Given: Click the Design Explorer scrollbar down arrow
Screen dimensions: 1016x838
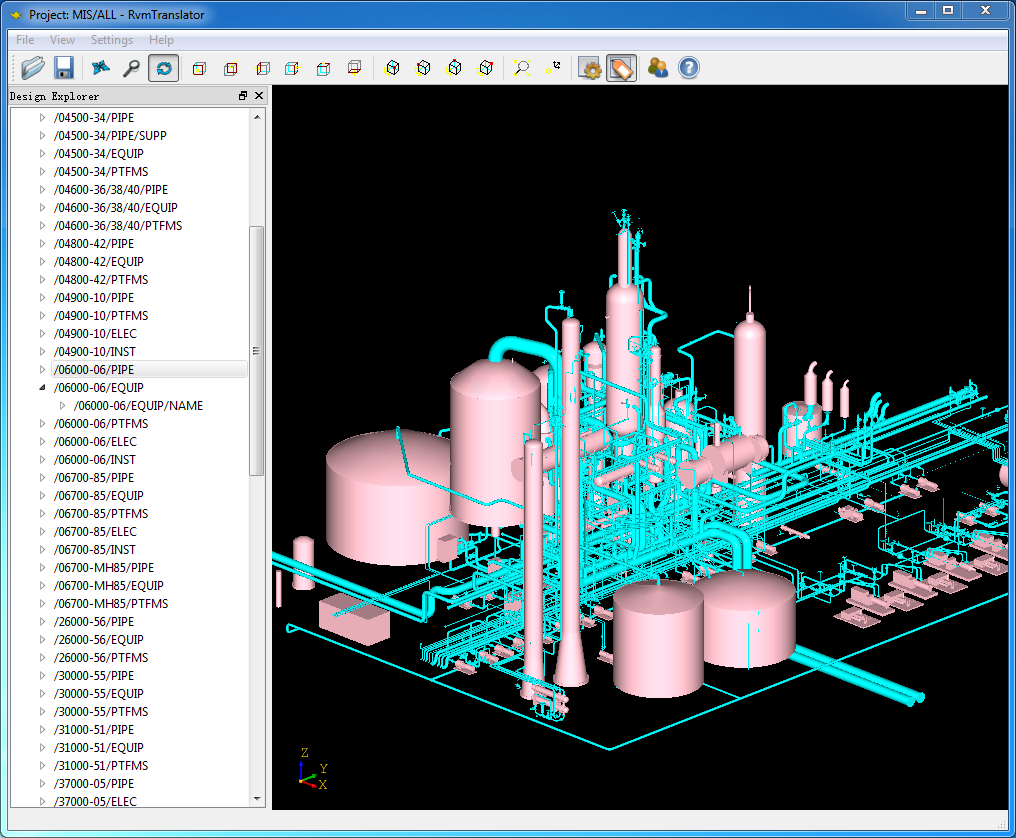Looking at the screenshot, I should pyautogui.click(x=257, y=799).
